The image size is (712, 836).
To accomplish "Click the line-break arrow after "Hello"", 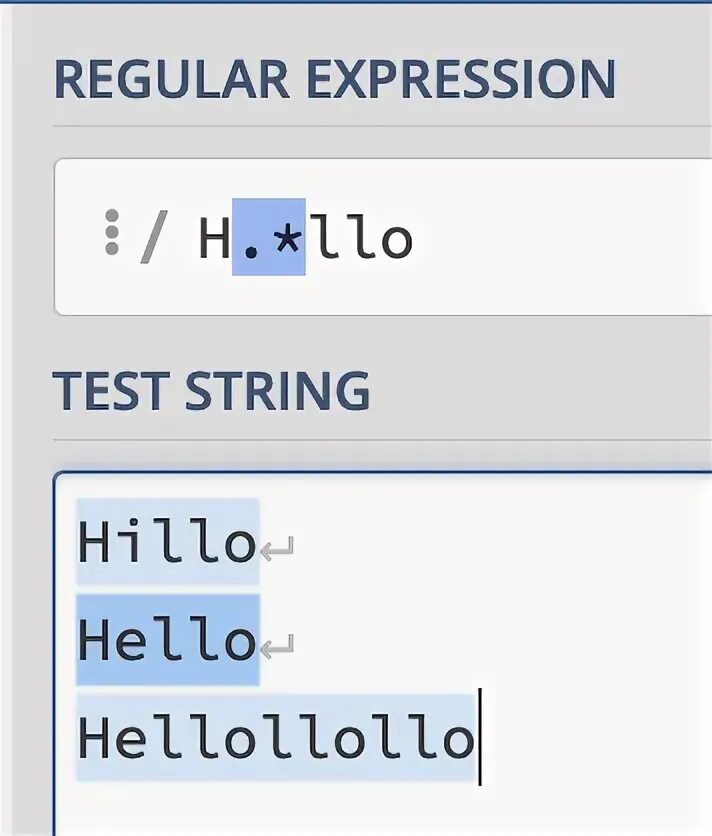I will tap(277, 646).
